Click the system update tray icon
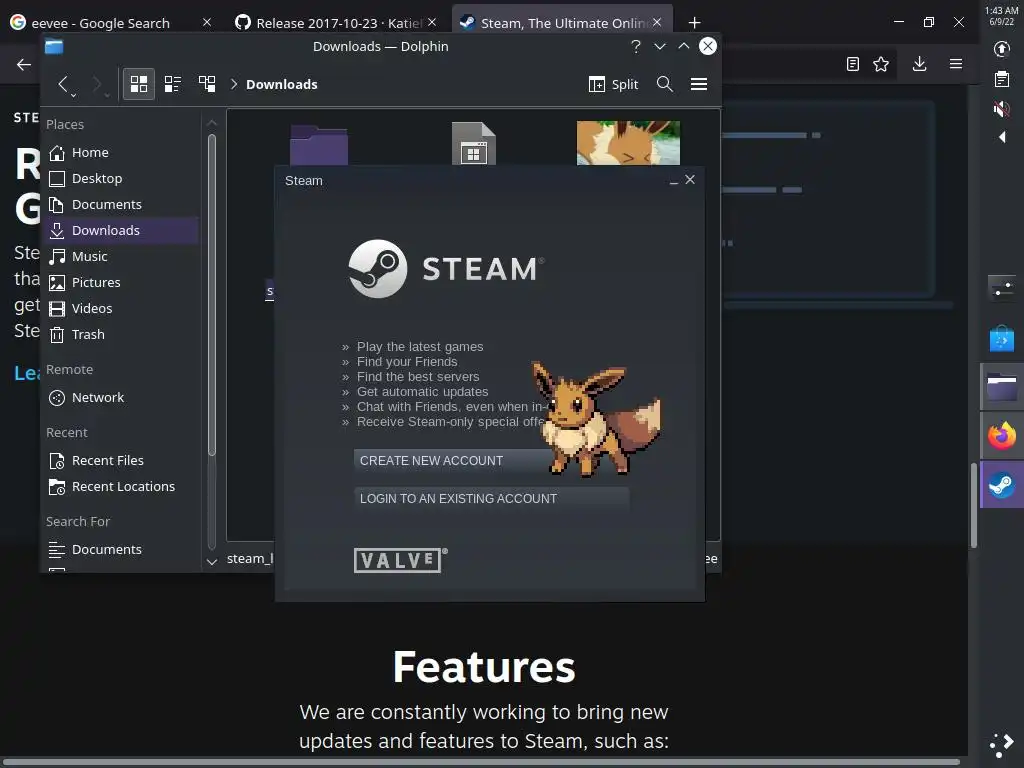This screenshot has height=768, width=1024. [x=1002, y=49]
